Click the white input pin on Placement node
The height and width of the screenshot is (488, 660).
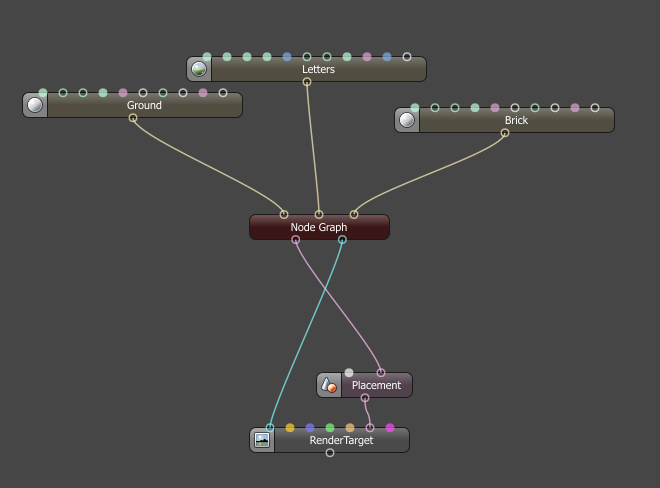[x=349, y=373]
